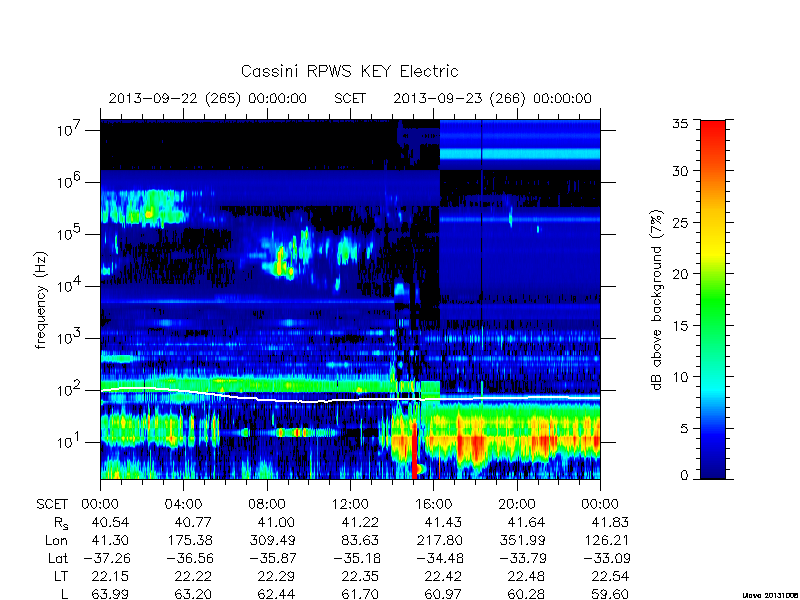The height and width of the screenshot is (600, 800).
Task: Click the SCET label above the plot
Action: click(x=350, y=98)
